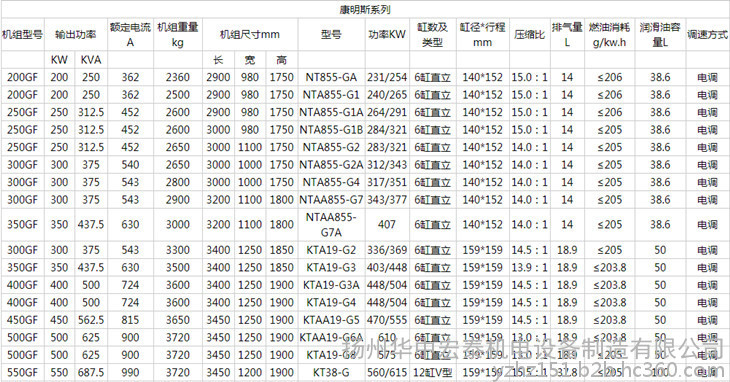Select the KT38-G model cell
The width and height of the screenshot is (730, 382).
click(331, 373)
